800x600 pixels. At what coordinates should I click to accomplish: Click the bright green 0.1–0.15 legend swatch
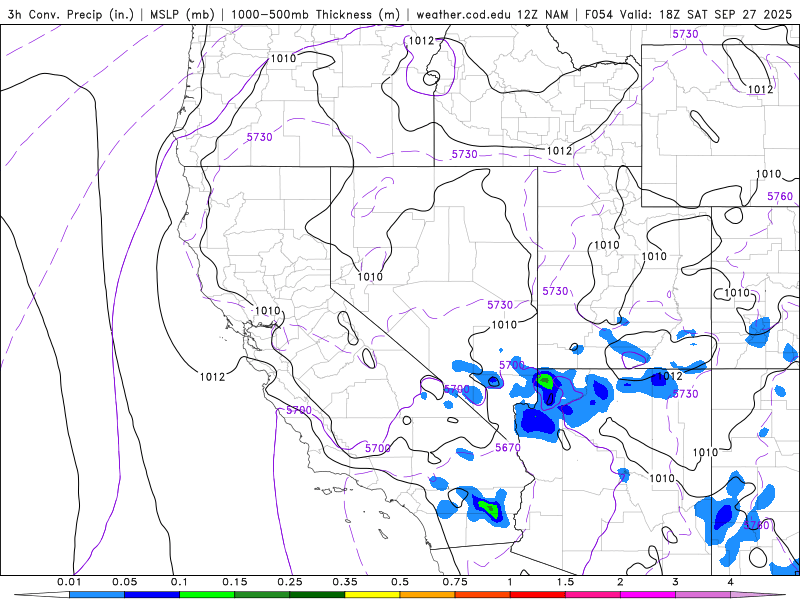[x=207, y=594]
